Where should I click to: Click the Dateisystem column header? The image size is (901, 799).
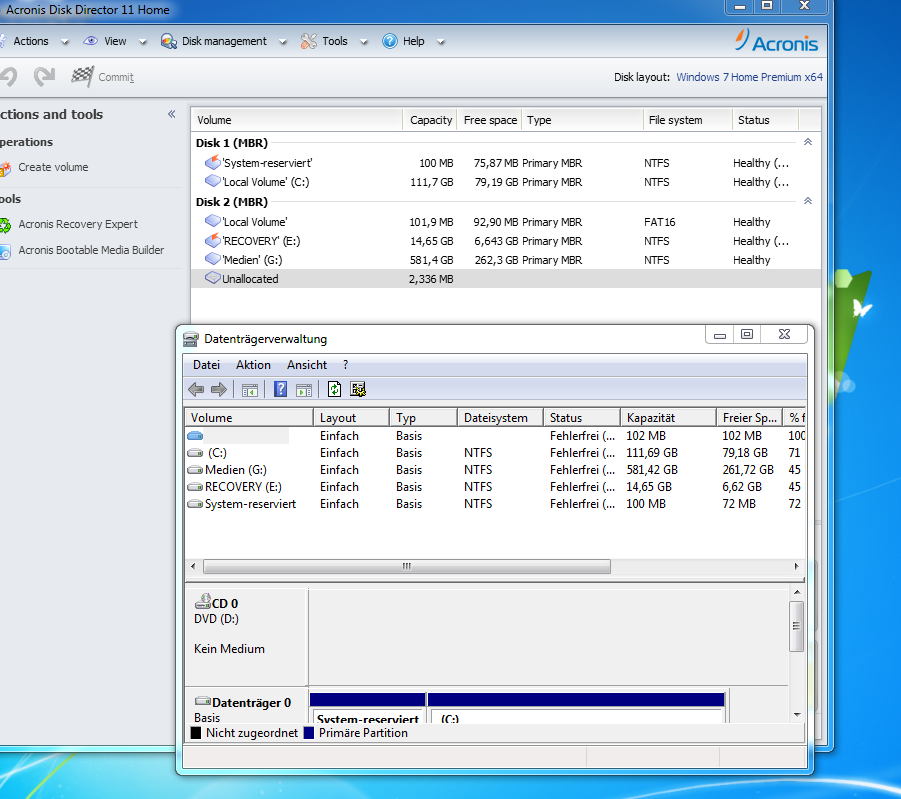click(500, 417)
